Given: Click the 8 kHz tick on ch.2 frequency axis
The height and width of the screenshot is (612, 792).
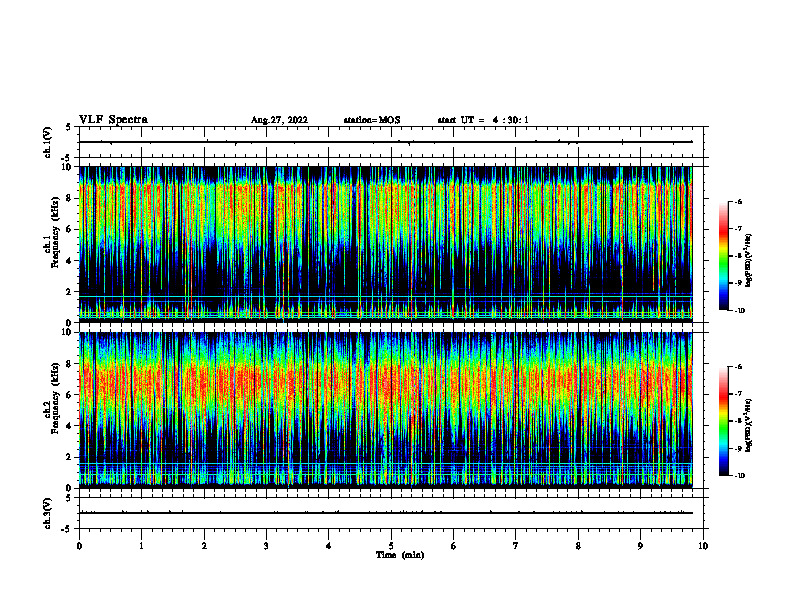Looking at the screenshot, I should [x=70, y=364].
